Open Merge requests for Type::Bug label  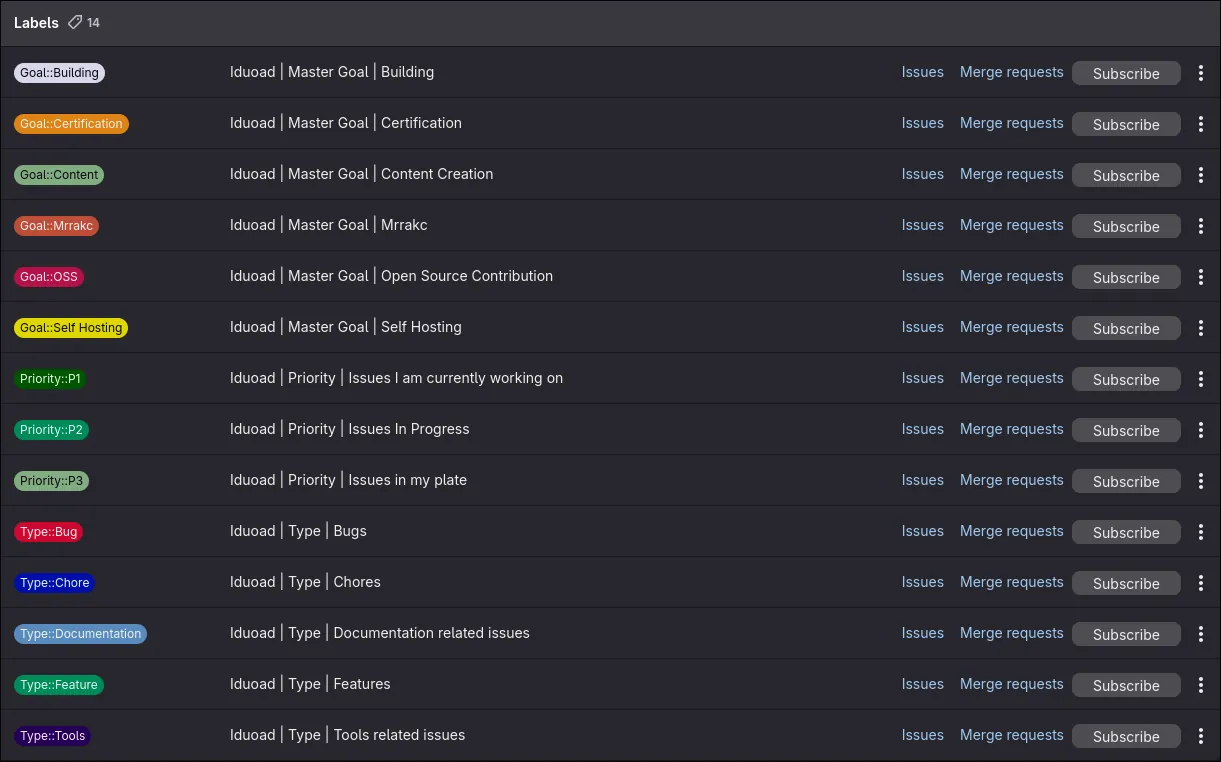pos(1011,531)
